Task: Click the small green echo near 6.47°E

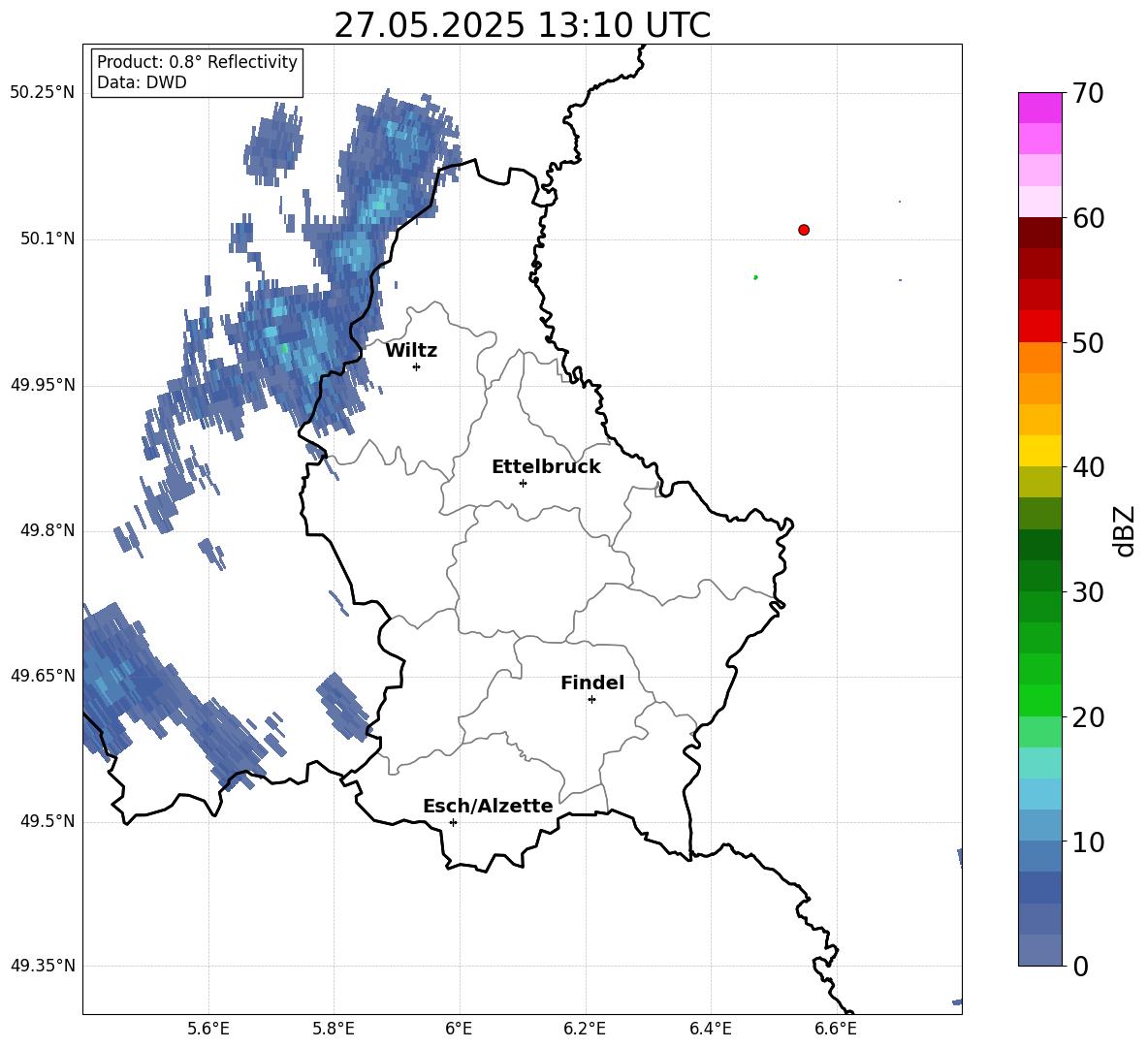Action: click(755, 277)
